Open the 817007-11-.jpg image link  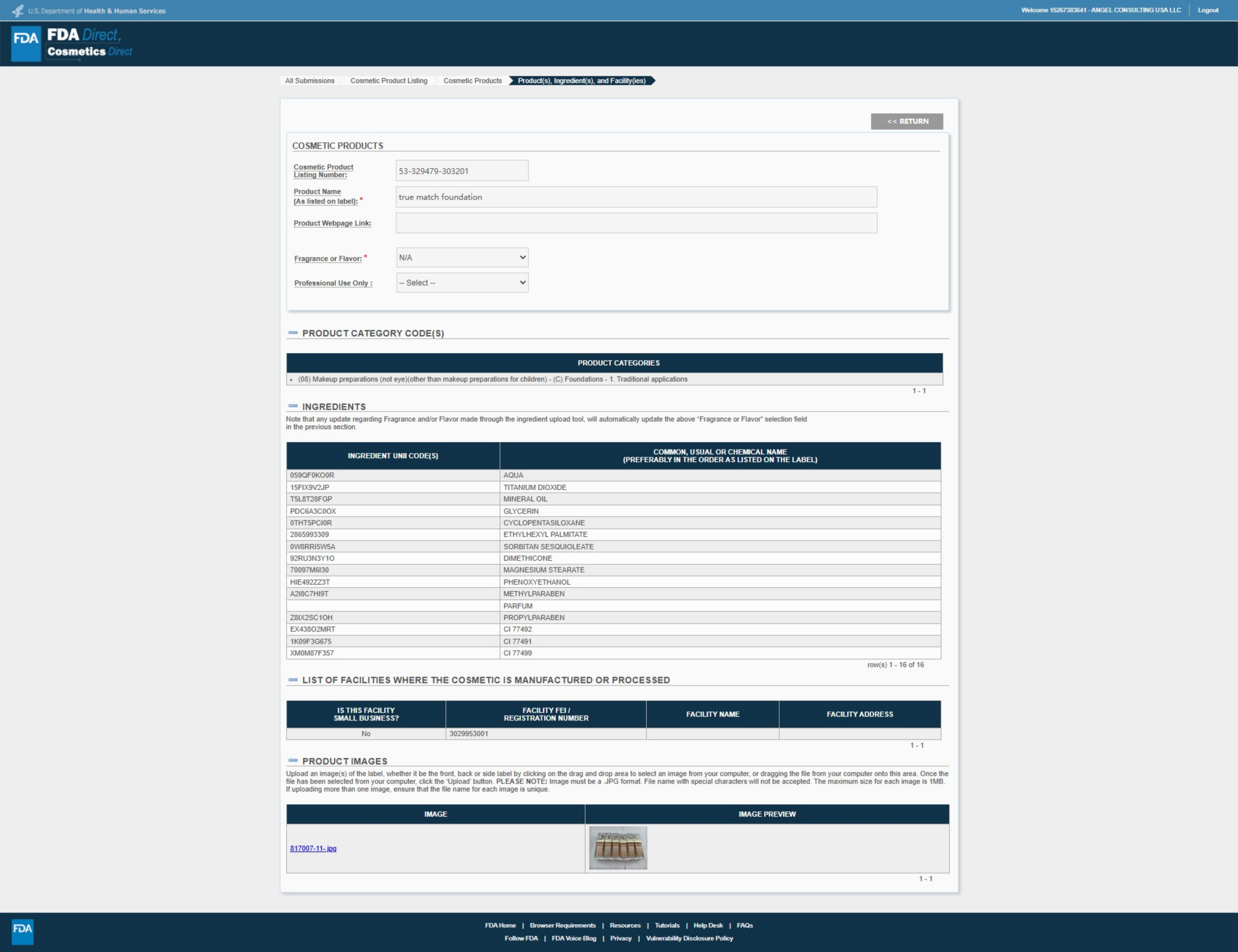pos(313,848)
